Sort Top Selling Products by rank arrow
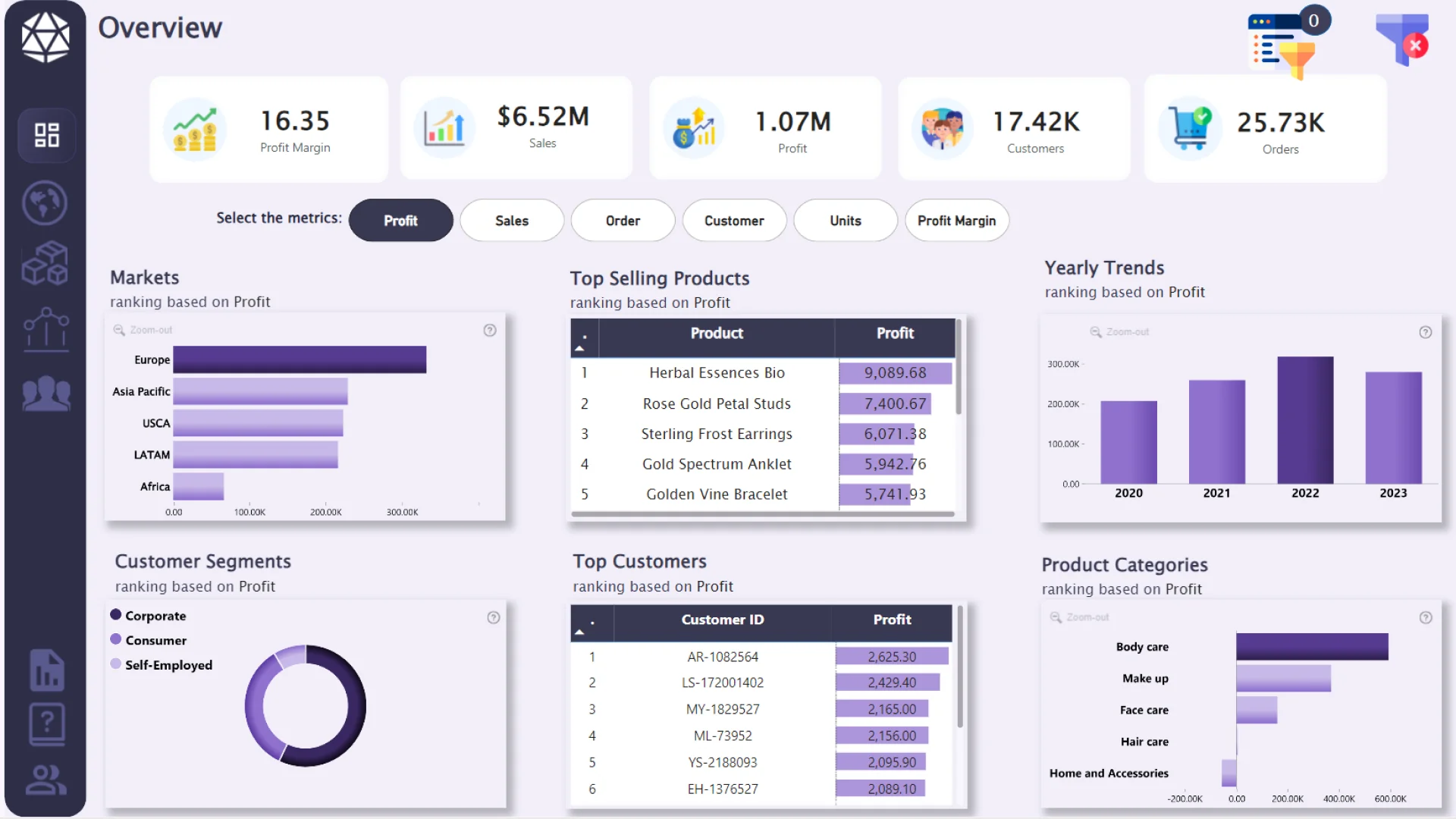1456x819 pixels. [x=579, y=349]
